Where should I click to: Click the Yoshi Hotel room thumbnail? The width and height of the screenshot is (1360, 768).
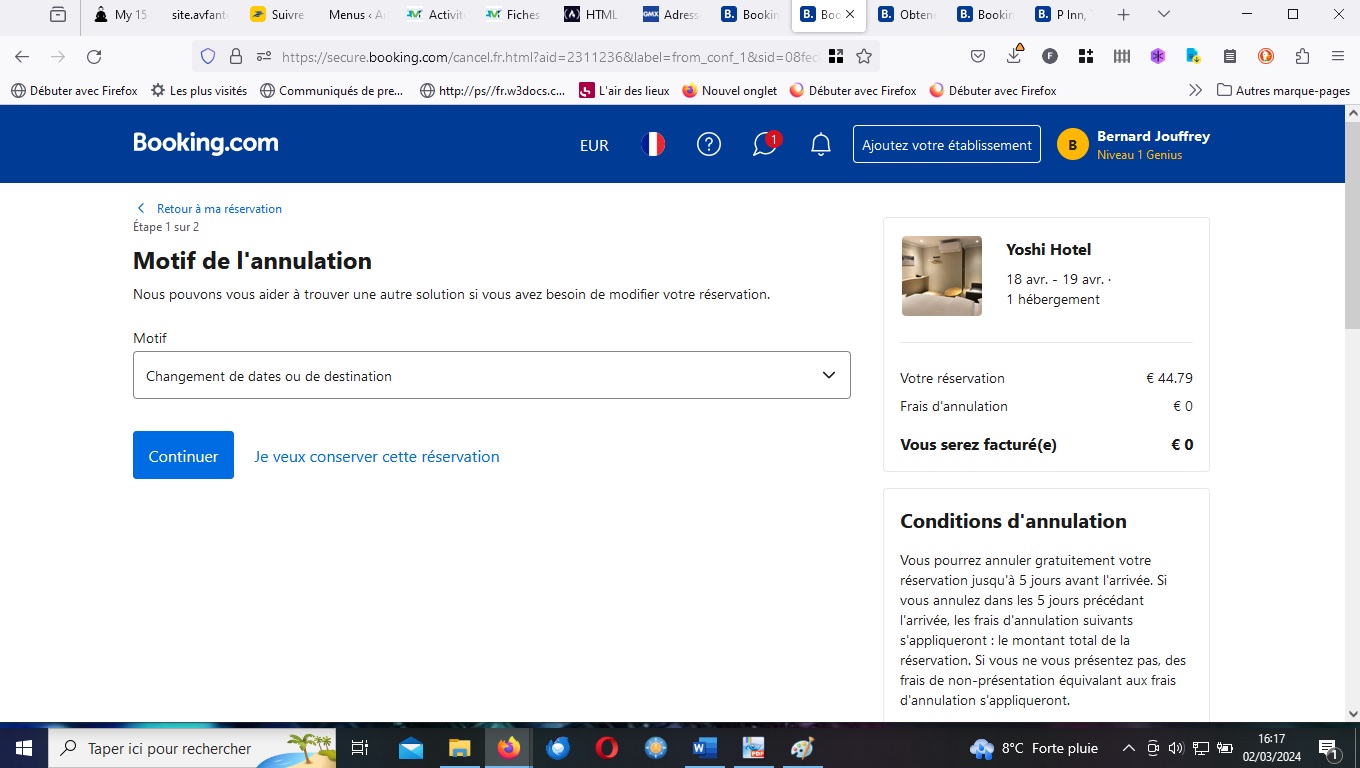tap(941, 276)
